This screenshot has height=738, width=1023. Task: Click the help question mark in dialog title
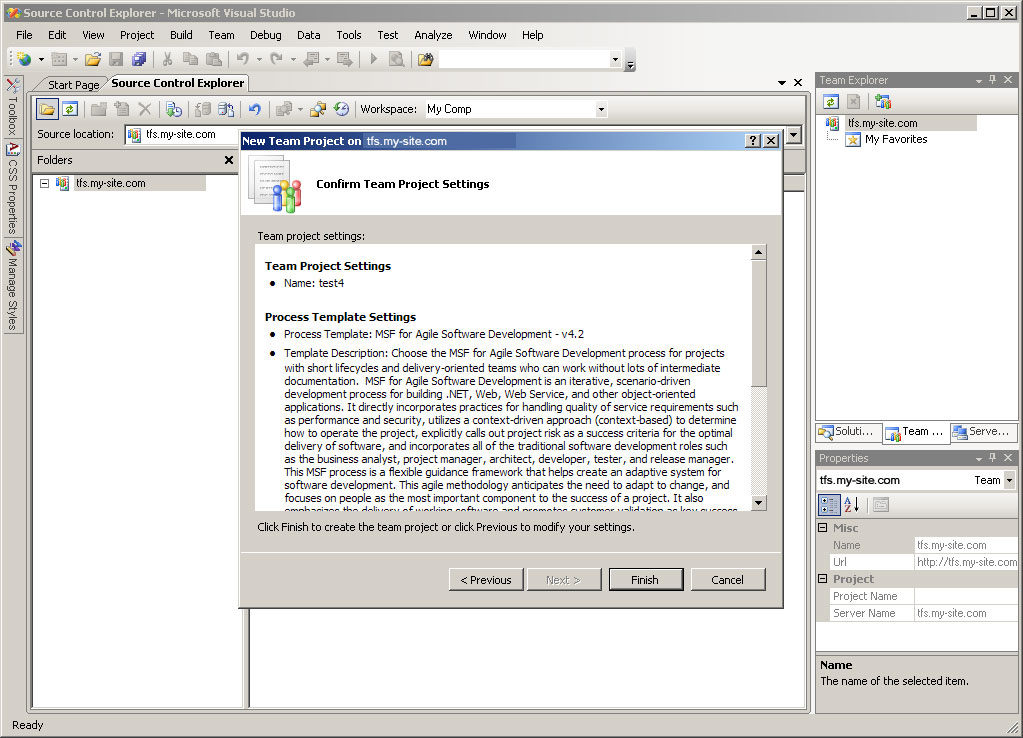[753, 141]
